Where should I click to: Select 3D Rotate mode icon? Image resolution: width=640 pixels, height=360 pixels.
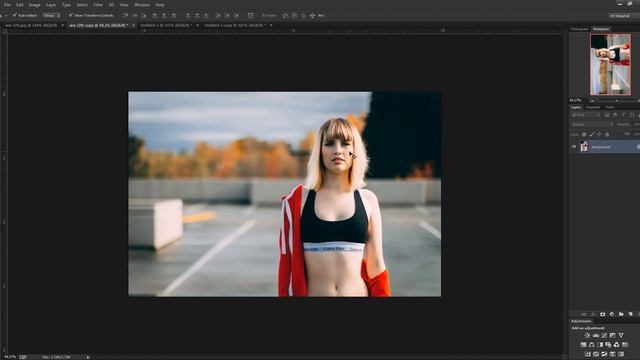point(285,16)
